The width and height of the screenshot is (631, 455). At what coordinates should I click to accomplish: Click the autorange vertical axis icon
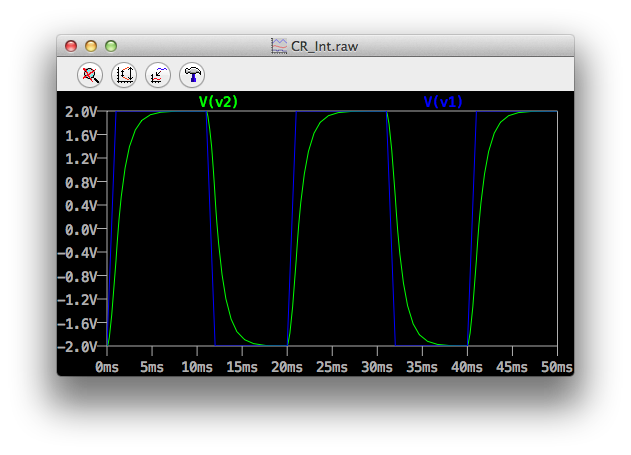[x=124, y=74]
